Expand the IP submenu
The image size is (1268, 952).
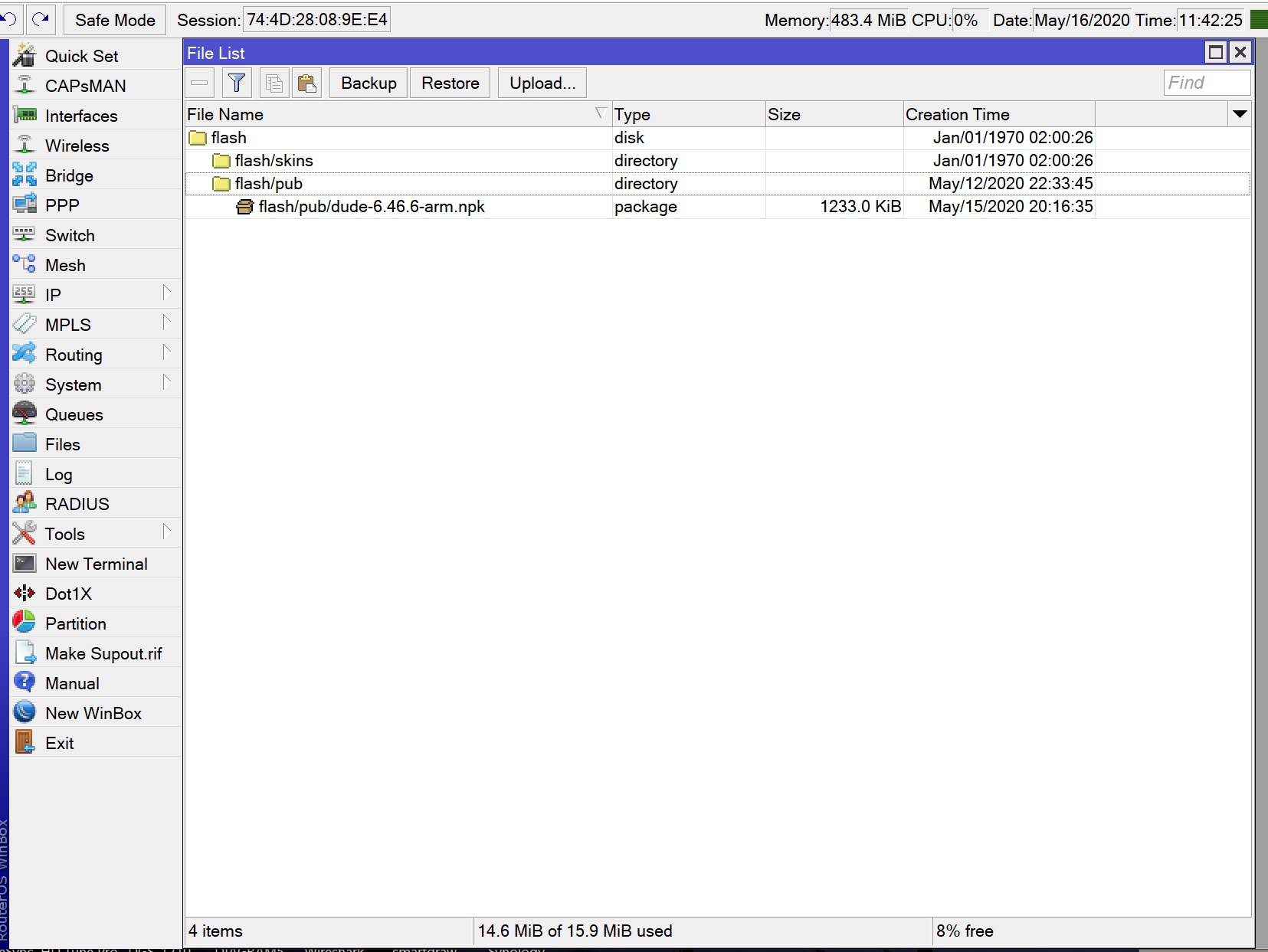click(166, 293)
